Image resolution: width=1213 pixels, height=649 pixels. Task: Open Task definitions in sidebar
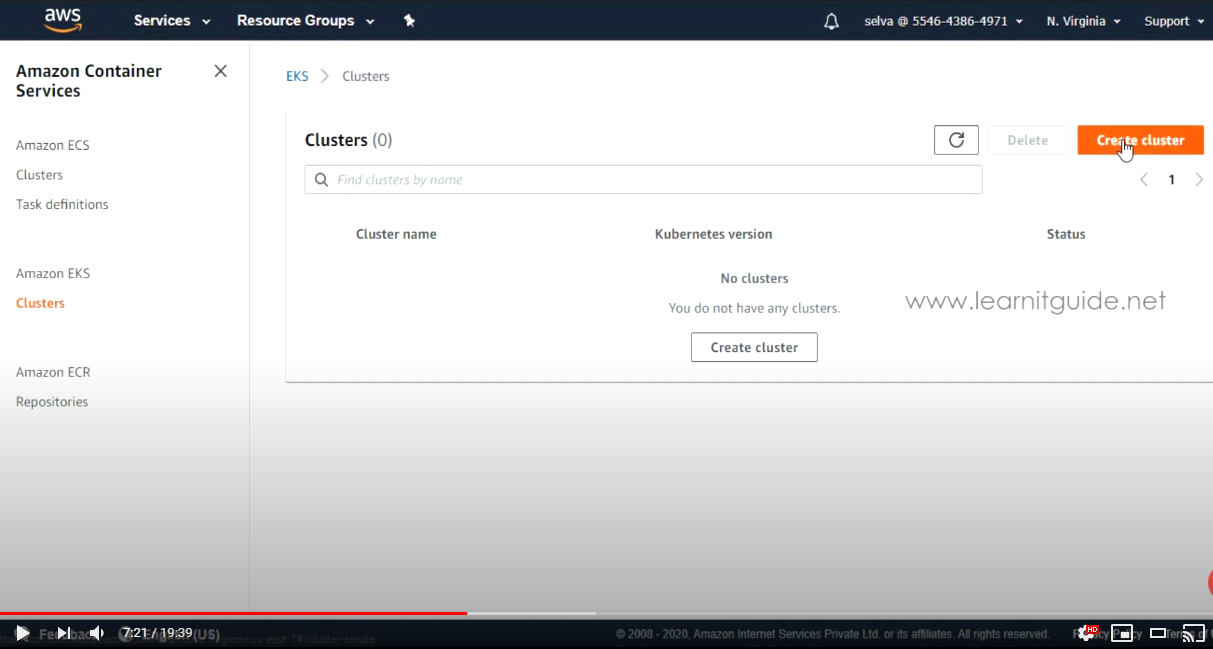coord(62,204)
